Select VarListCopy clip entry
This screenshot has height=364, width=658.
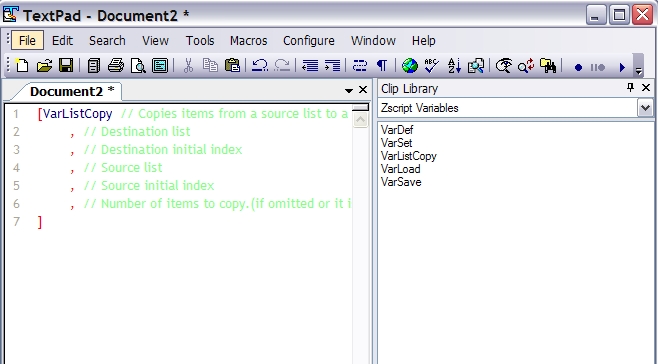(x=409, y=156)
